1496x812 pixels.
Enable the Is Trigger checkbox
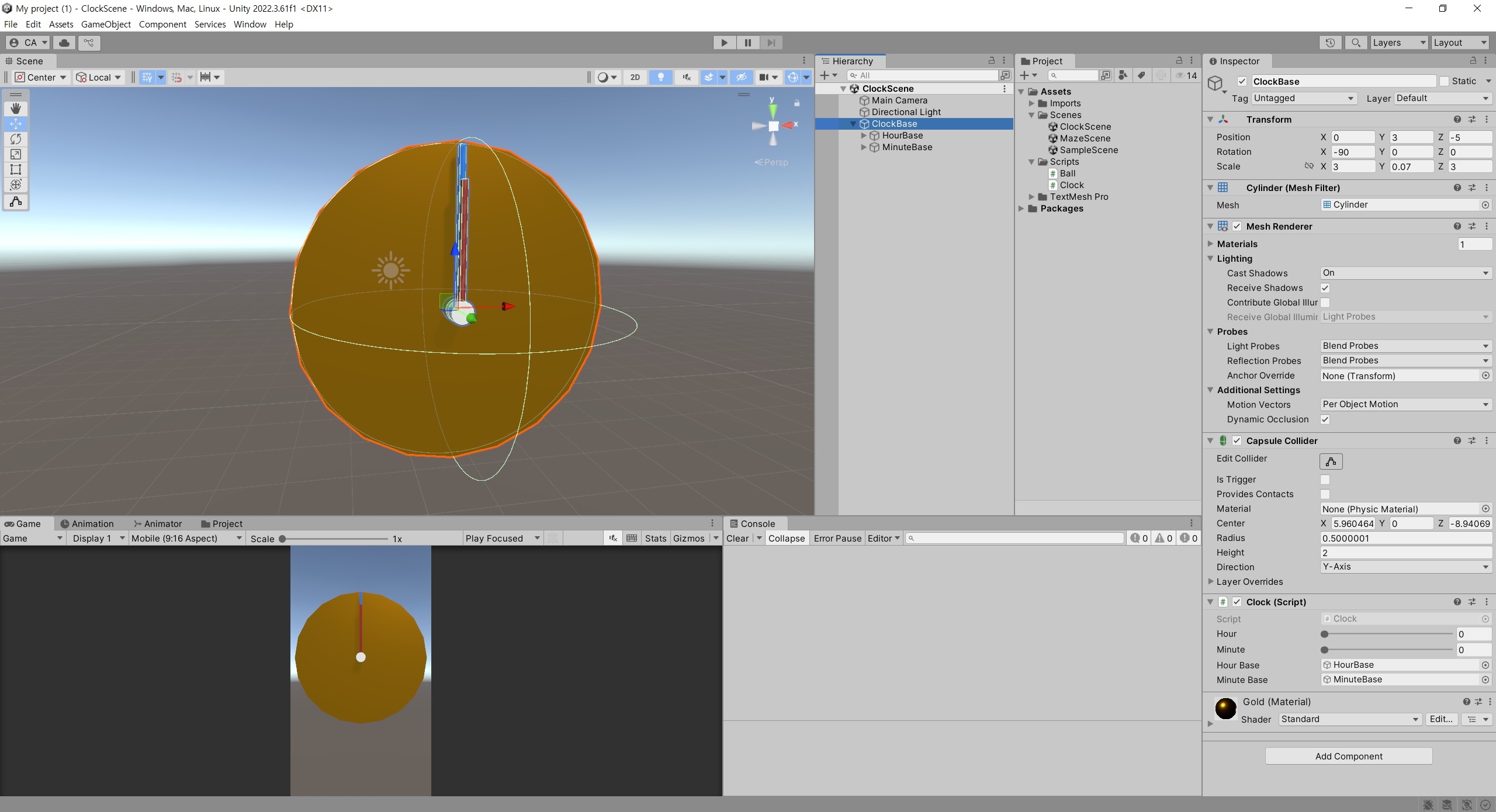1325,480
